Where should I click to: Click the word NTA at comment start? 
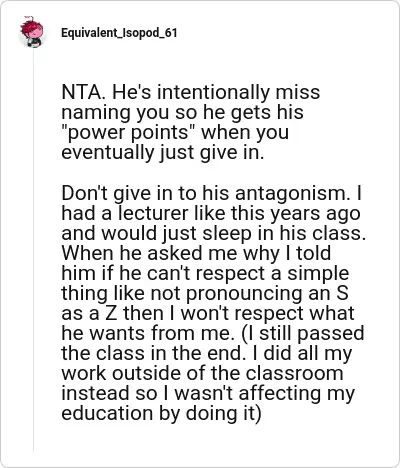pyautogui.click(x=82, y=92)
